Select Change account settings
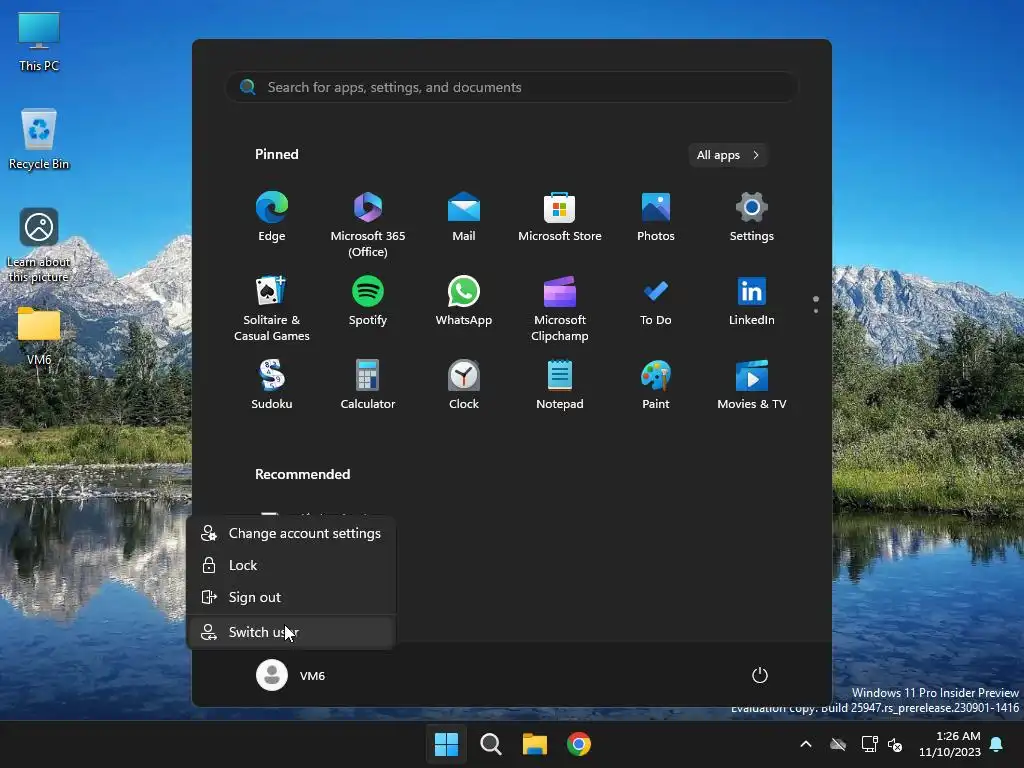Viewport: 1024px width, 768px height. (291, 533)
